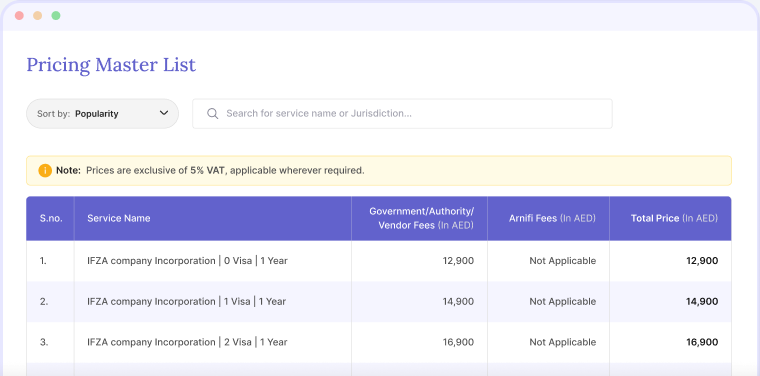Expand the sort chevron arrow
This screenshot has height=376, width=760.
tap(164, 113)
